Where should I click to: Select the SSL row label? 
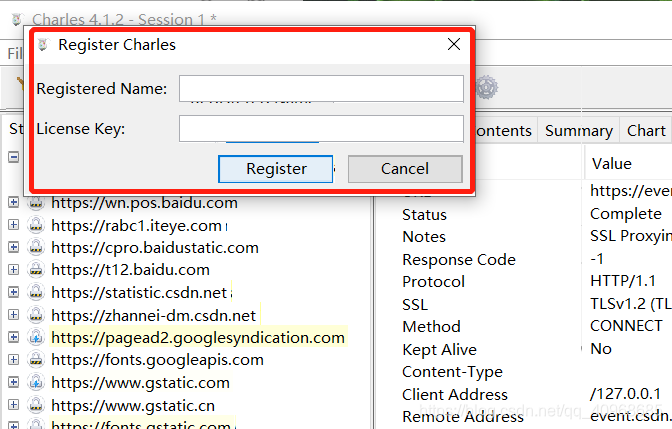pyautogui.click(x=415, y=305)
